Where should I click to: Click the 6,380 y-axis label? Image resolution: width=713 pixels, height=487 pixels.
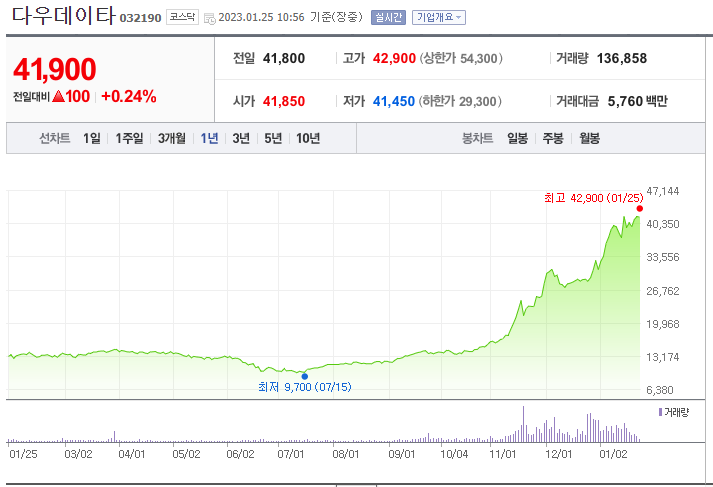(x=660, y=390)
